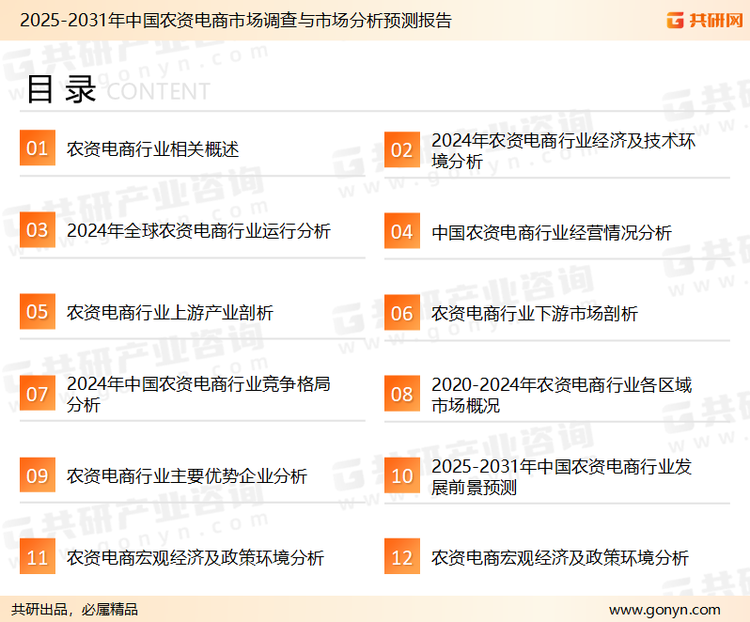This screenshot has height=622, width=750.
Task: Select the orange 04 number badge
Action: coord(402,231)
